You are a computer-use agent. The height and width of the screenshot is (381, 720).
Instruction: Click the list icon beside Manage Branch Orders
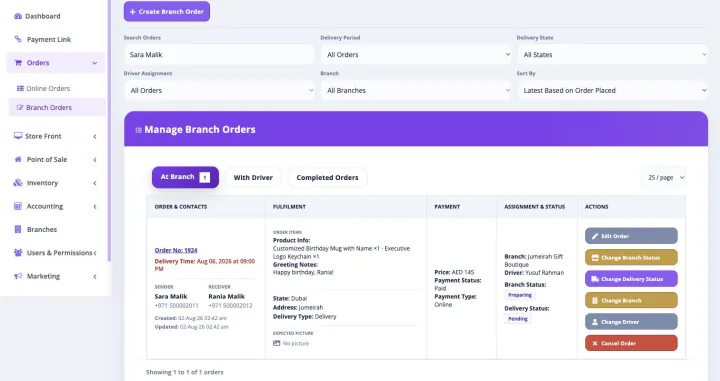pyautogui.click(x=138, y=130)
